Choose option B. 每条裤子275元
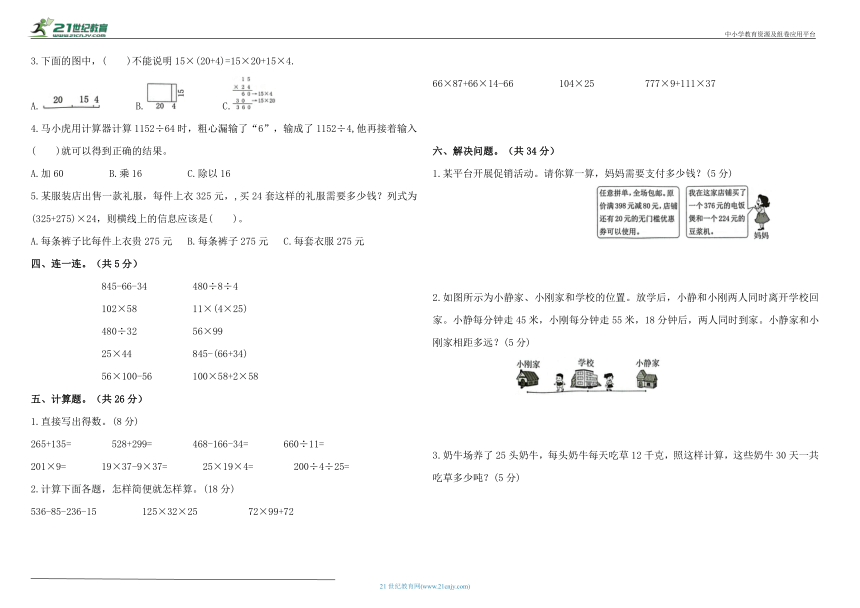The width and height of the screenshot is (860, 608). [x=227, y=241]
